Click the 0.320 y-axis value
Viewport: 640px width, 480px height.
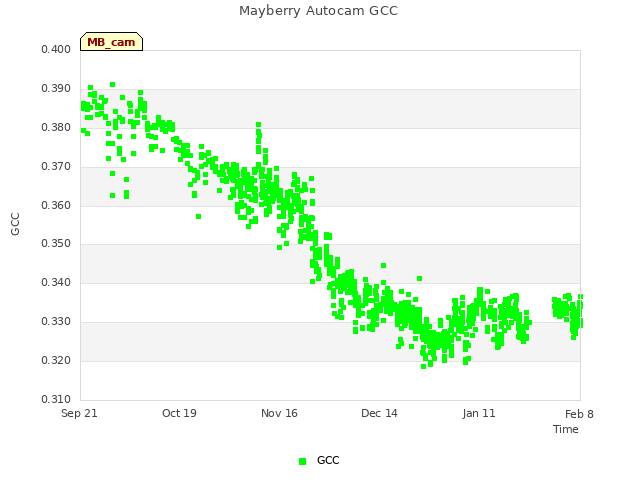pyautogui.click(x=56, y=360)
